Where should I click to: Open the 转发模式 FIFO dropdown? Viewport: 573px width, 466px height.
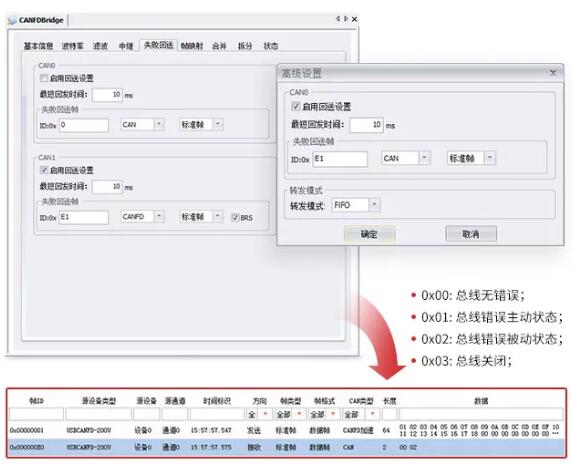coord(374,205)
